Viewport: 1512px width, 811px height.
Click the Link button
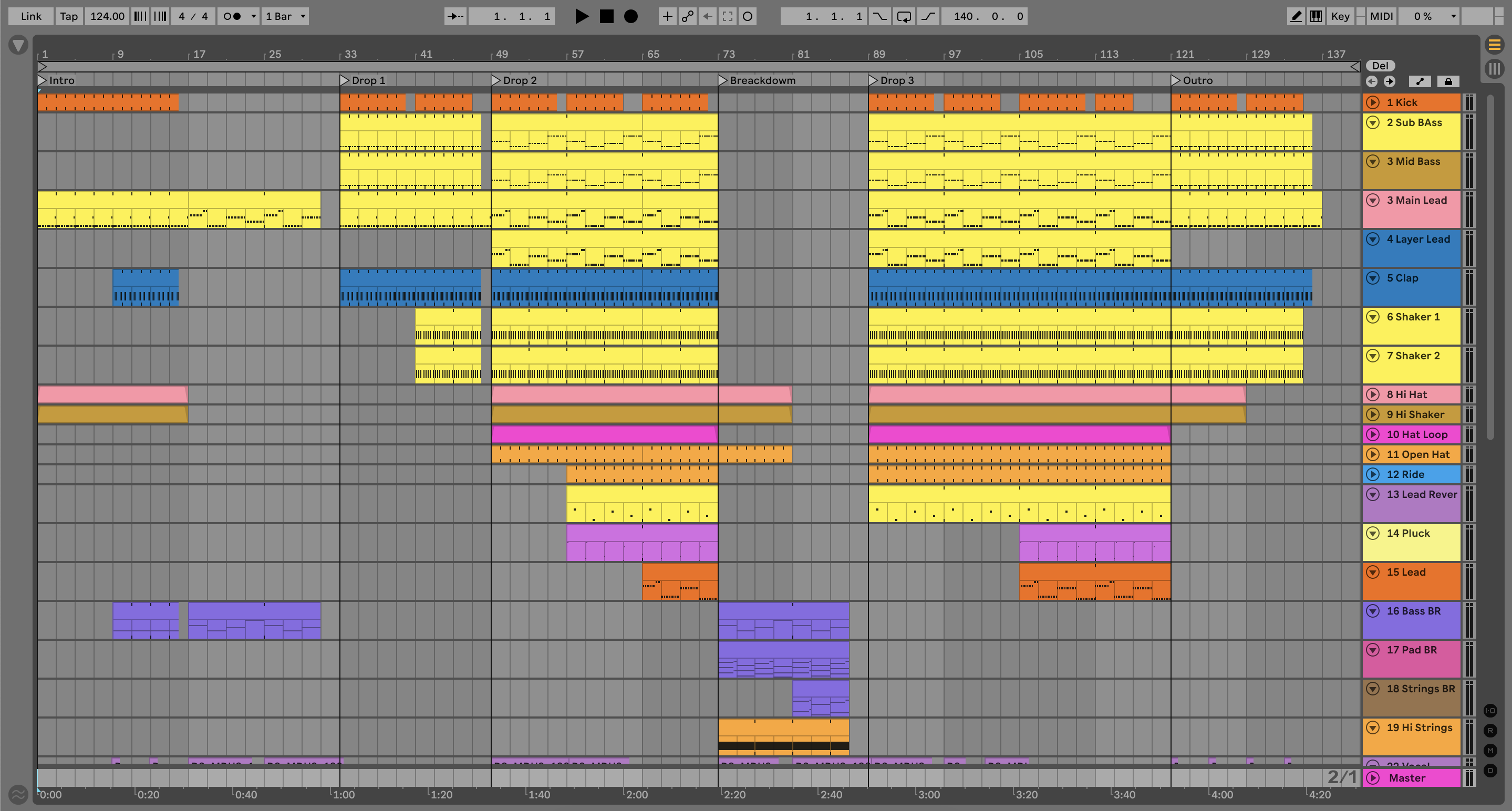(x=30, y=16)
